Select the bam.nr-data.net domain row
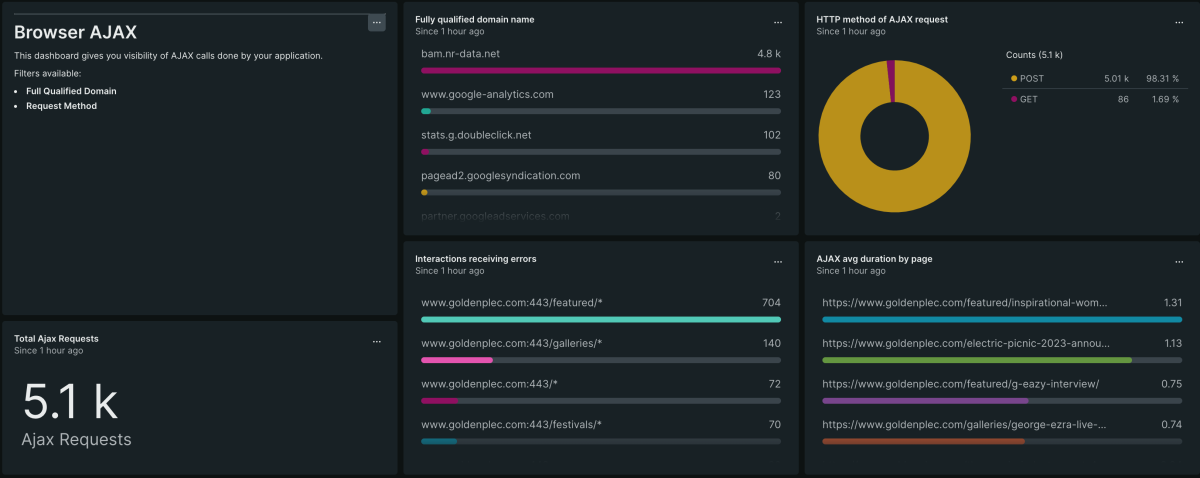The image size is (1200, 478). click(x=600, y=60)
